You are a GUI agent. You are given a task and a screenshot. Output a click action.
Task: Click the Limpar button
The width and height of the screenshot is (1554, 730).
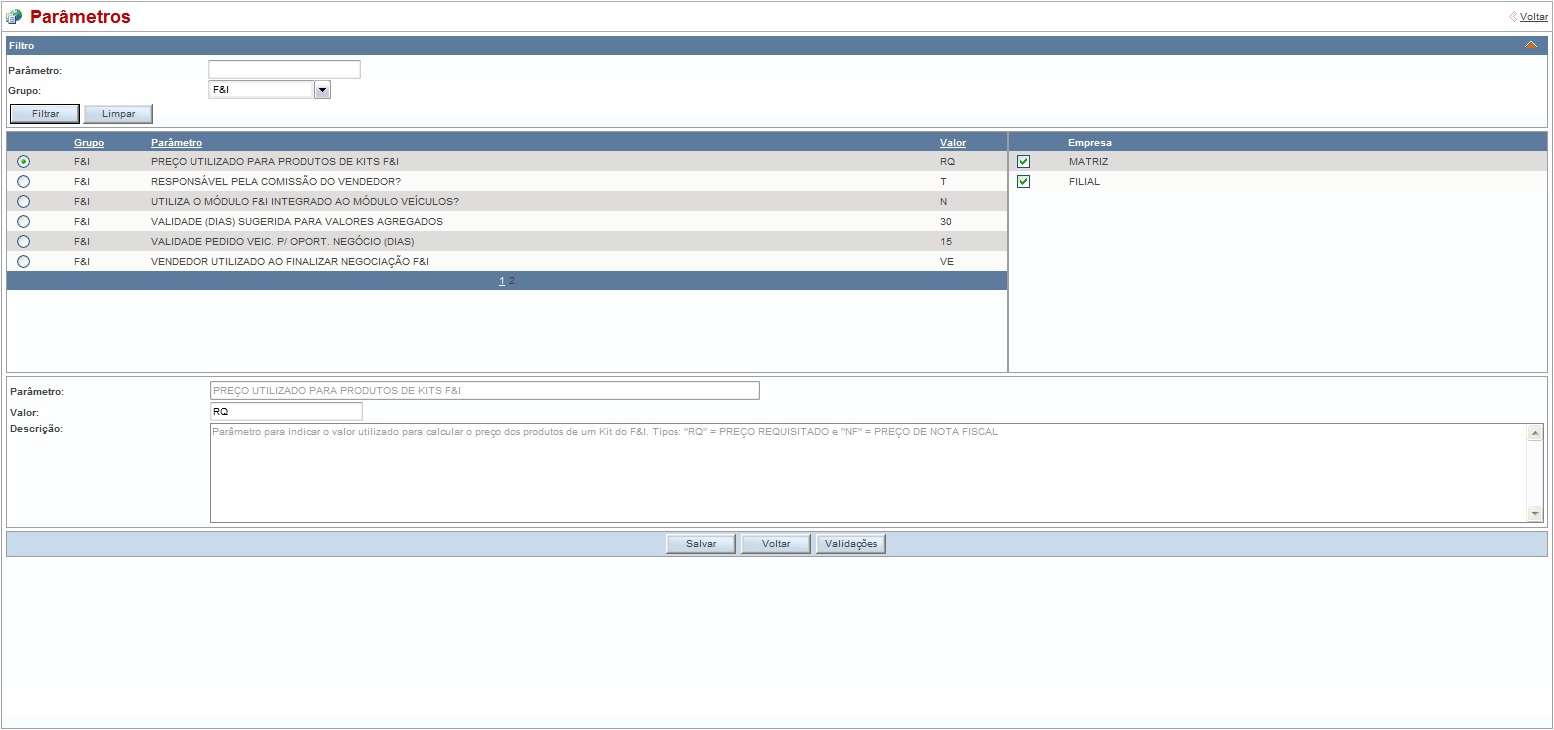118,114
